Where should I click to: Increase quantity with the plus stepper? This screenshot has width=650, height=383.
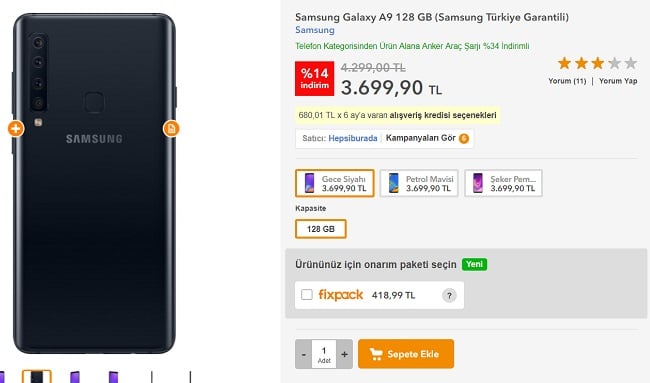344,354
